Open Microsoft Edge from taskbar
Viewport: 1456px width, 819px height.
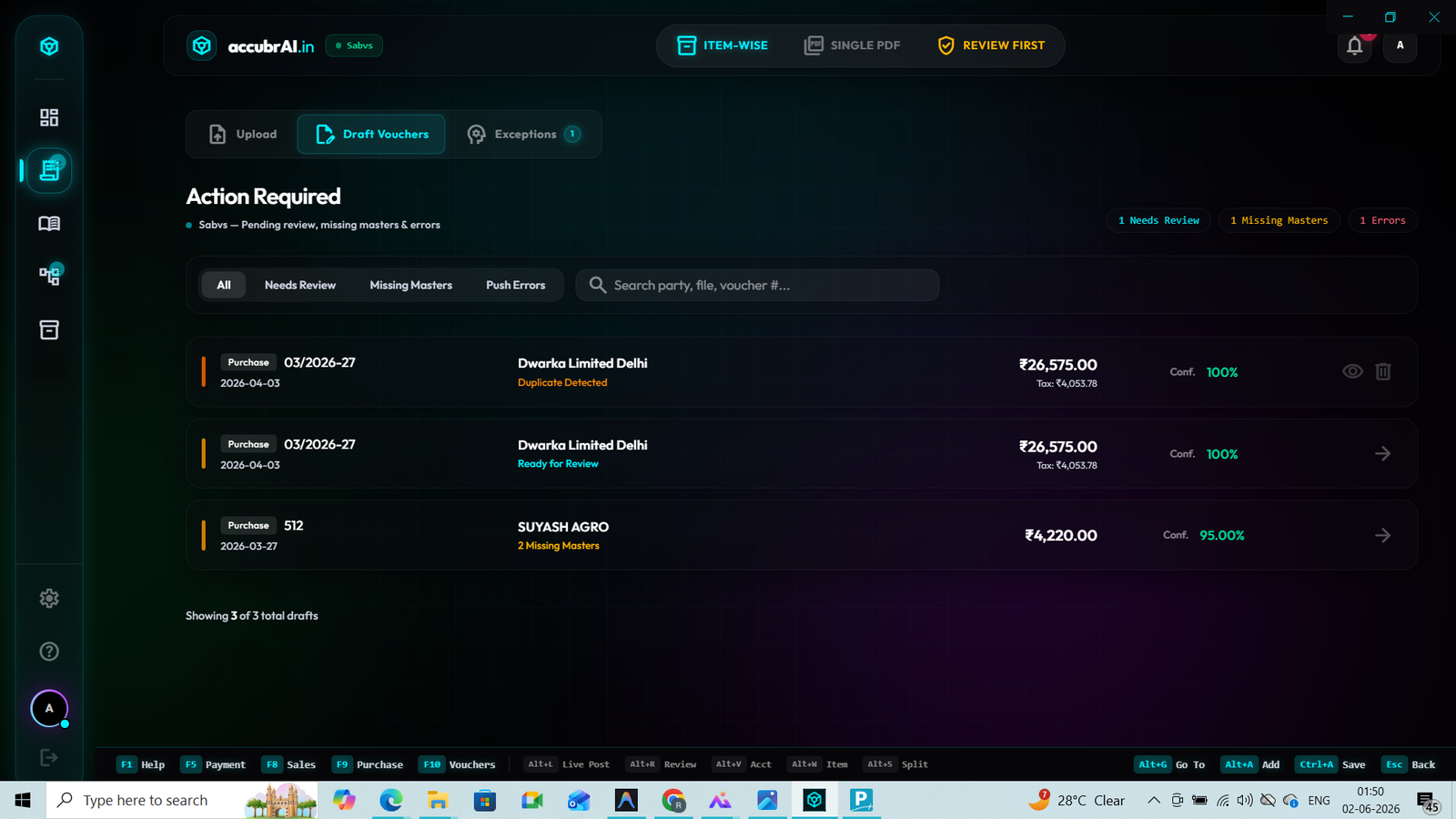point(391,800)
